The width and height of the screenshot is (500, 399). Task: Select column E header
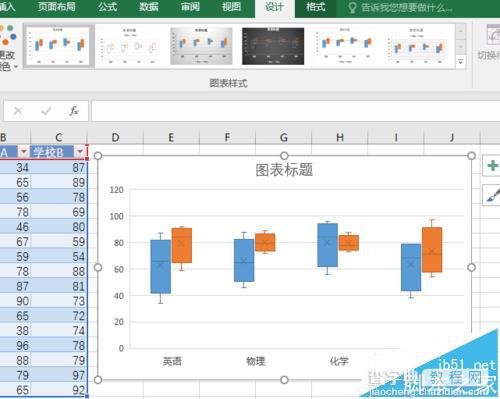(x=171, y=137)
